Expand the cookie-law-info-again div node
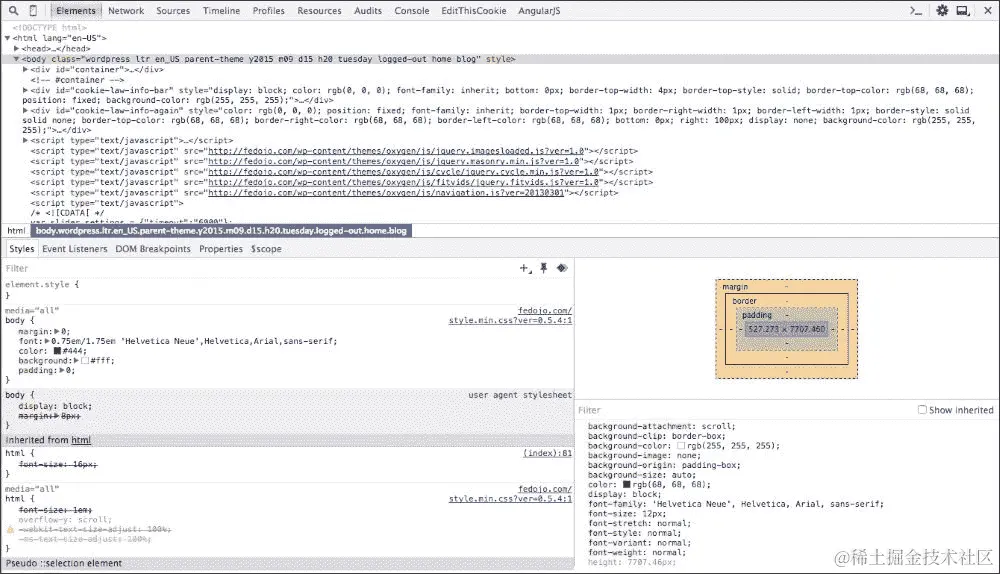The image size is (1000, 574). [x=26, y=110]
